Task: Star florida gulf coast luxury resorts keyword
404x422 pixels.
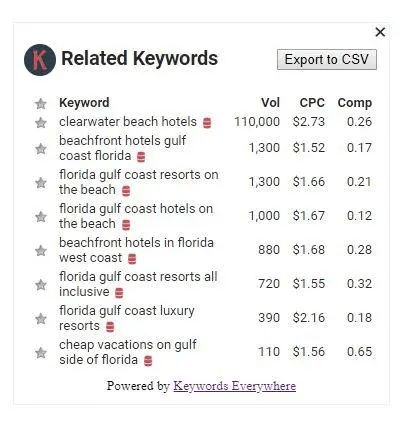Action: tap(41, 319)
